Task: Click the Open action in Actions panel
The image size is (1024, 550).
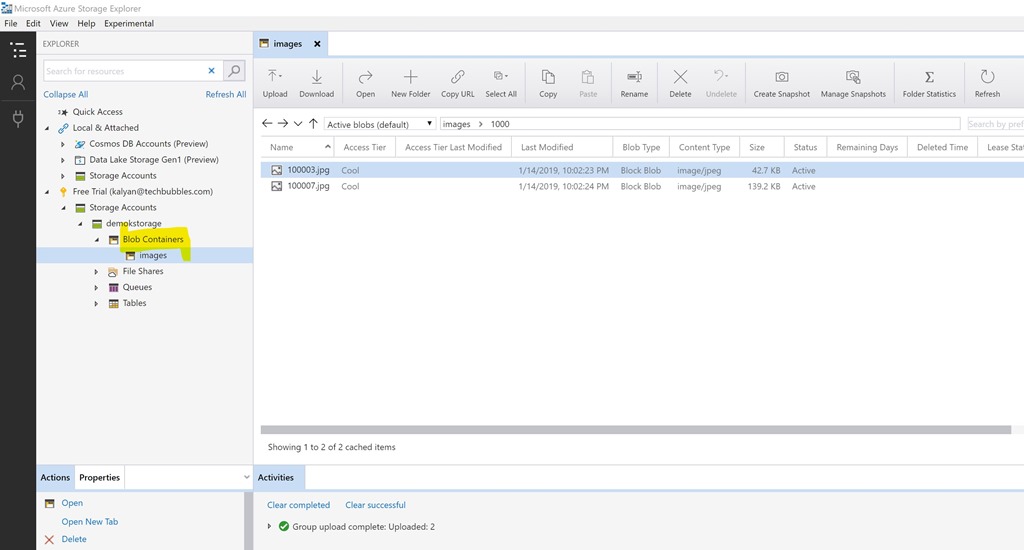Action: [72, 503]
